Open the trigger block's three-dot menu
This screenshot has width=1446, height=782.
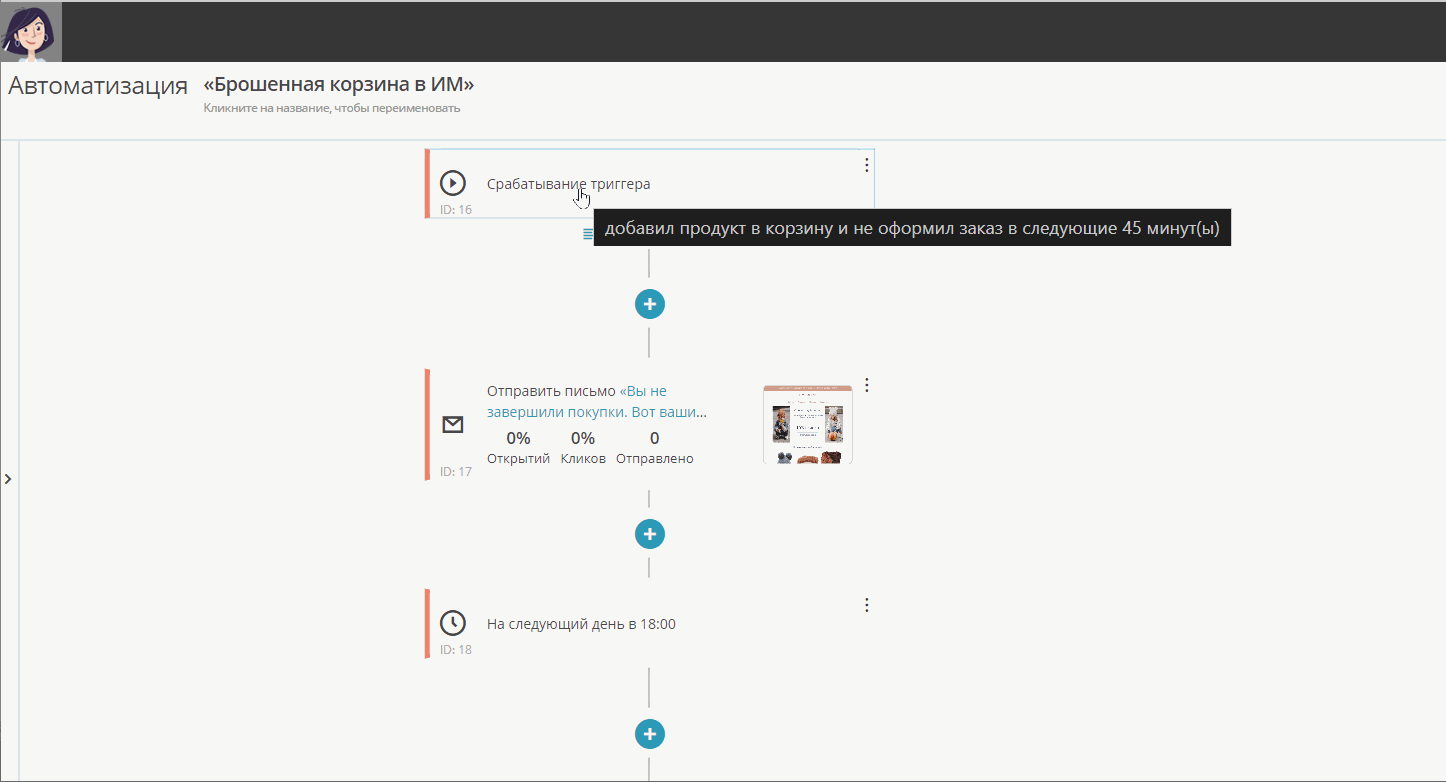point(867,165)
